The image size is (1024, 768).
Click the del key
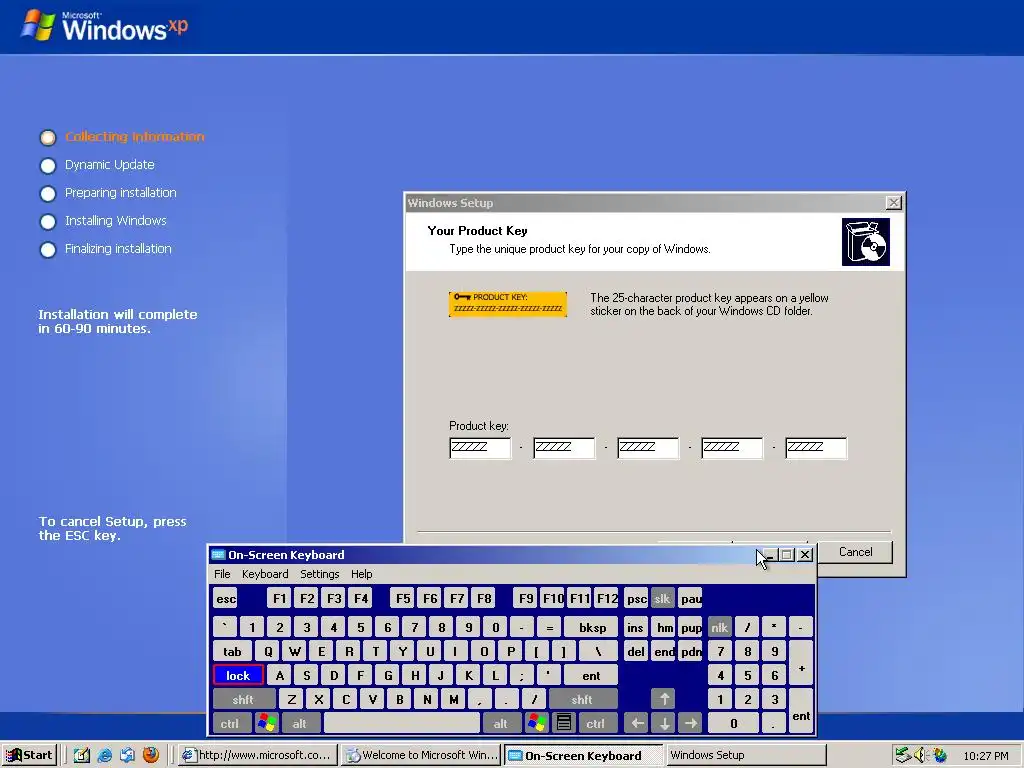coord(635,652)
